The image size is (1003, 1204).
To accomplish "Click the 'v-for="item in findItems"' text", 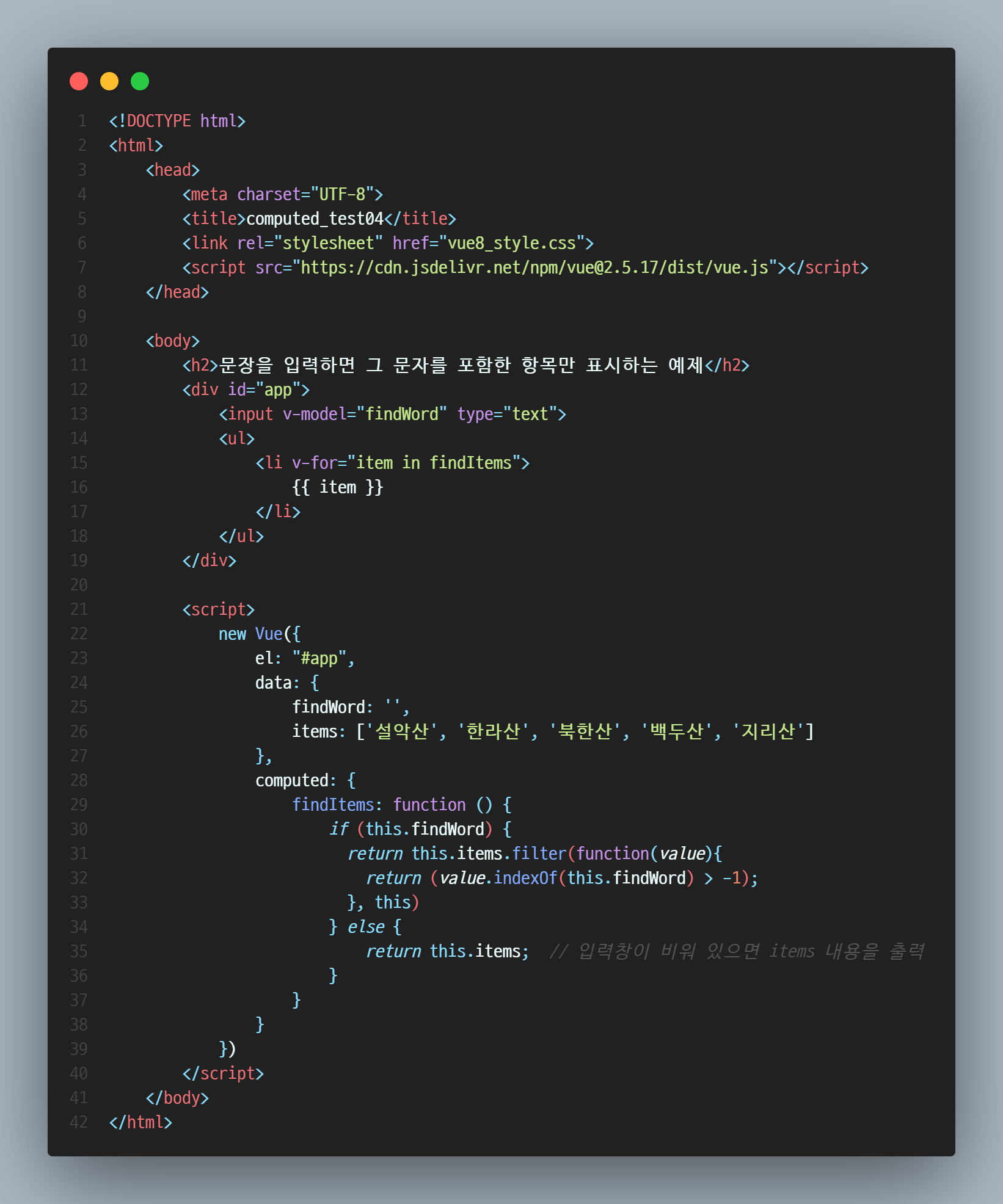I will 406,463.
